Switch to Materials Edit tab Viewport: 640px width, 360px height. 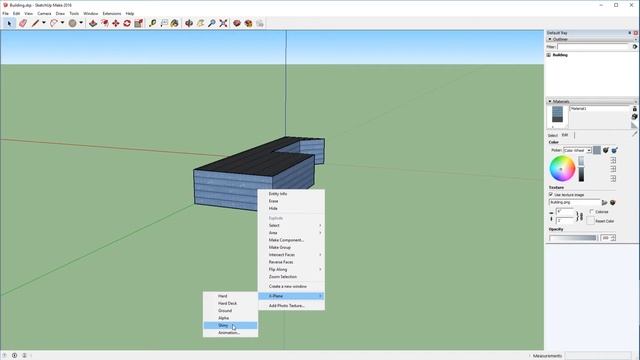tap(565, 135)
